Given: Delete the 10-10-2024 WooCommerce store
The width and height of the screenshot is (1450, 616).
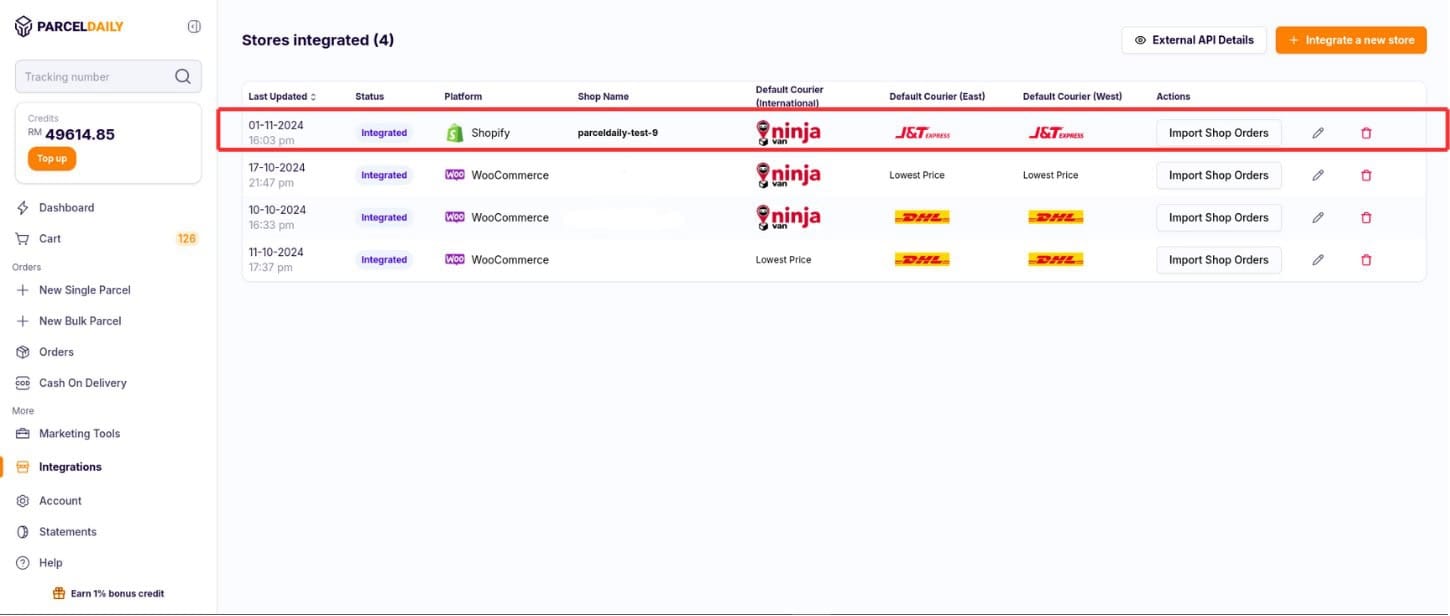Looking at the screenshot, I should tap(1366, 217).
